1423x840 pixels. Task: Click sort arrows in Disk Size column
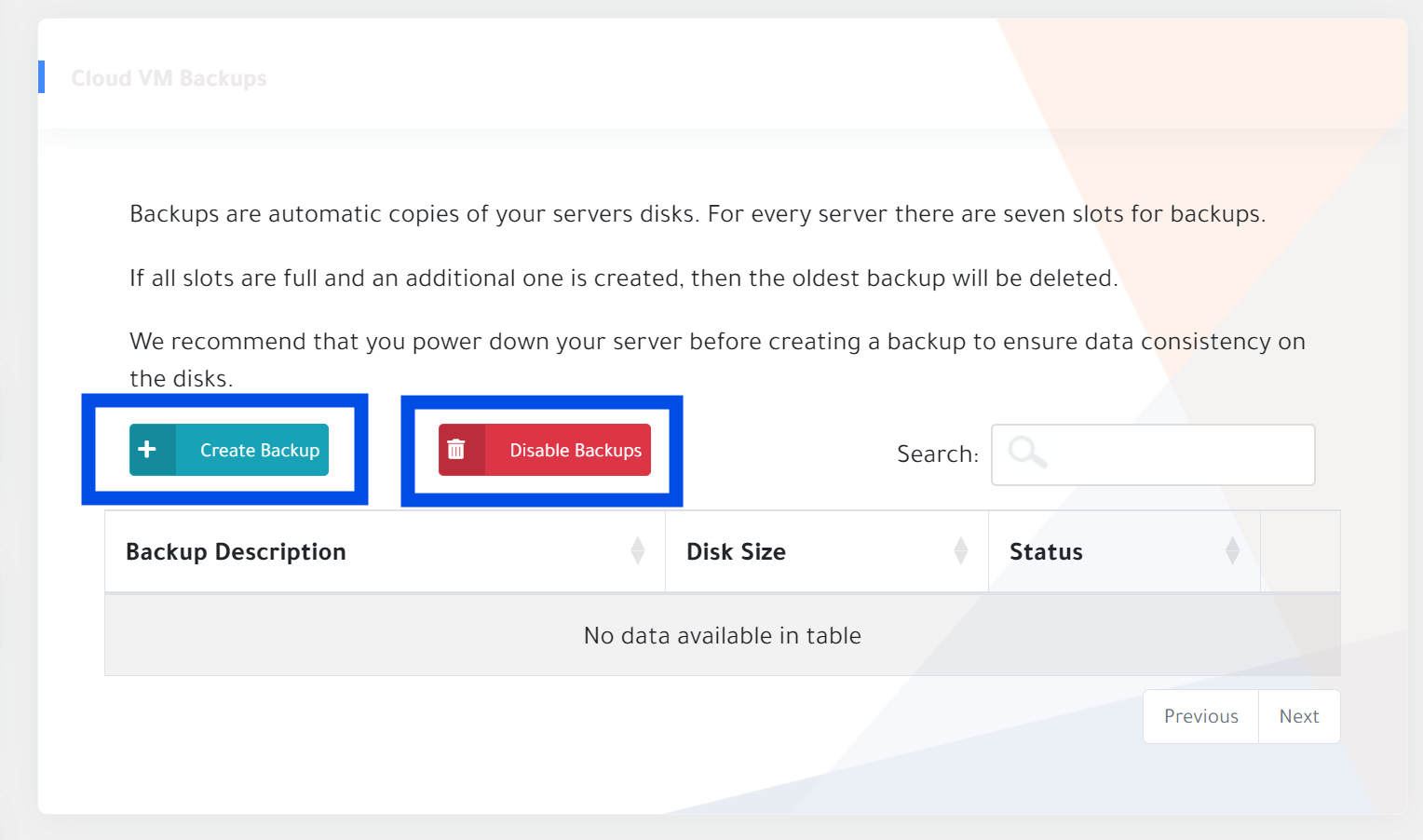click(x=960, y=551)
